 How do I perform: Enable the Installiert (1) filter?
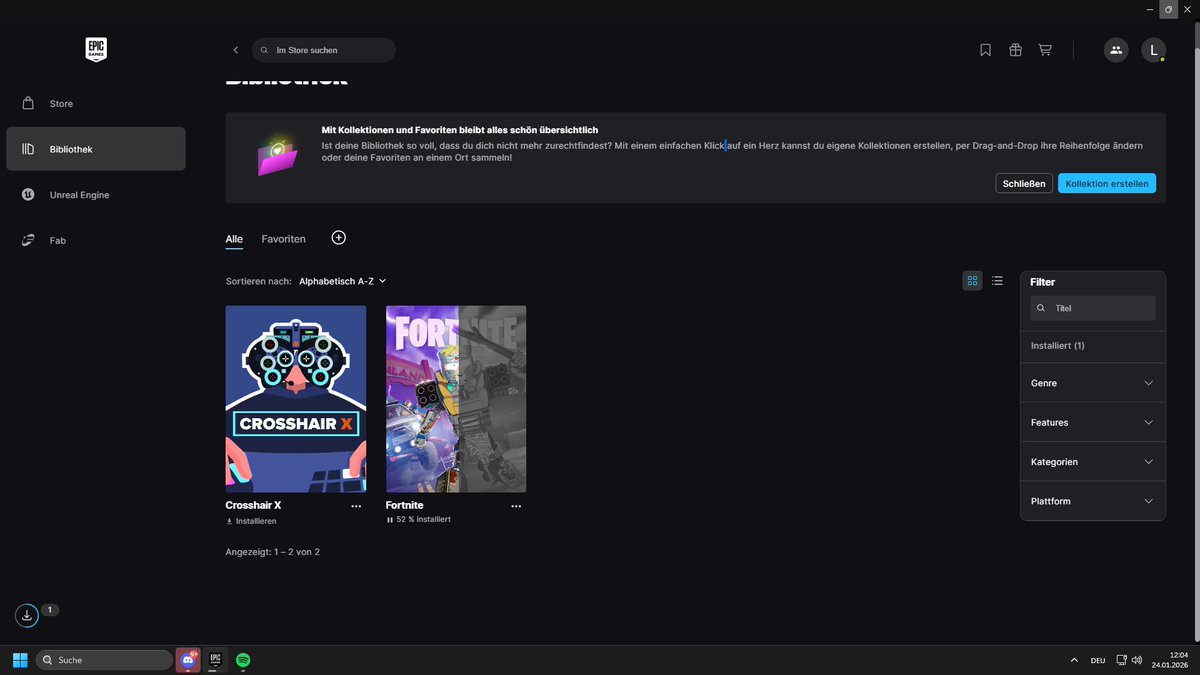point(1057,345)
